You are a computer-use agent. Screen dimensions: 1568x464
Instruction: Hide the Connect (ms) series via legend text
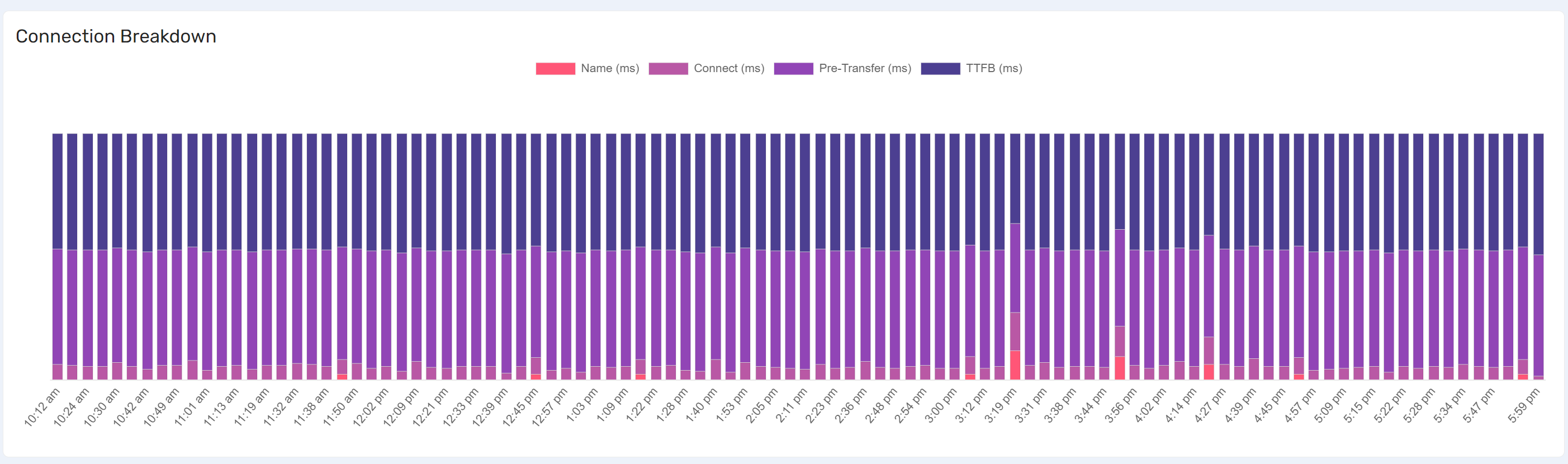(x=728, y=69)
